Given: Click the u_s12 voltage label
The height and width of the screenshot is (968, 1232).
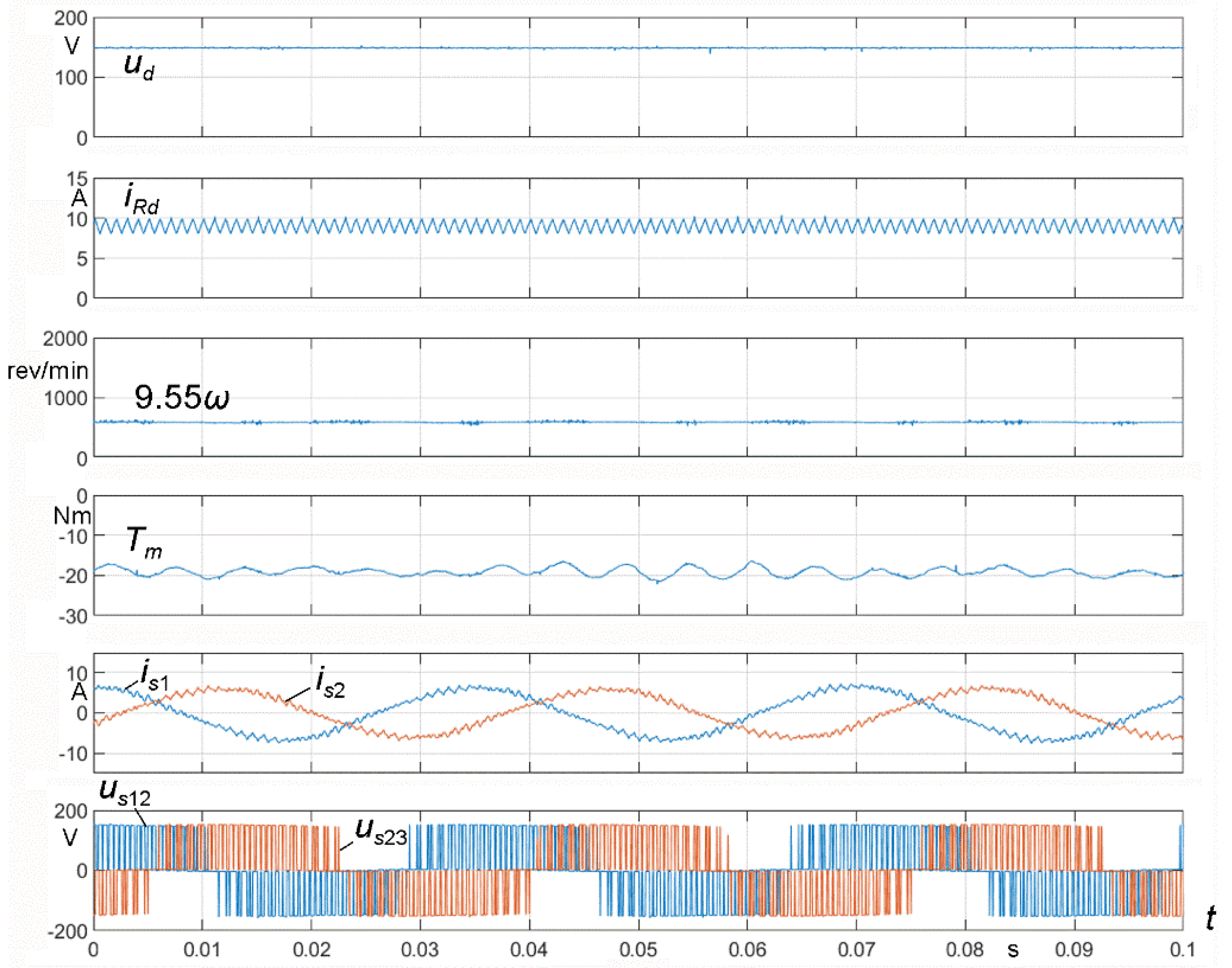Looking at the screenshot, I should [x=125, y=793].
